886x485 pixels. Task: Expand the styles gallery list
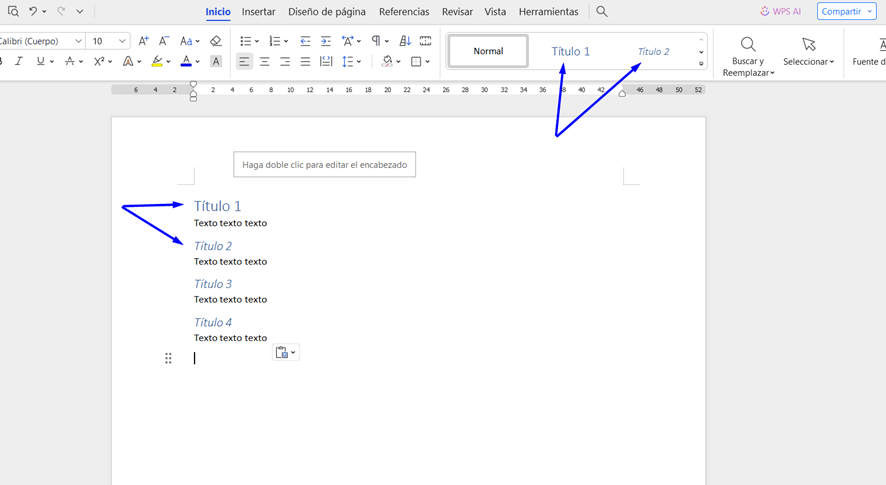tap(701, 63)
